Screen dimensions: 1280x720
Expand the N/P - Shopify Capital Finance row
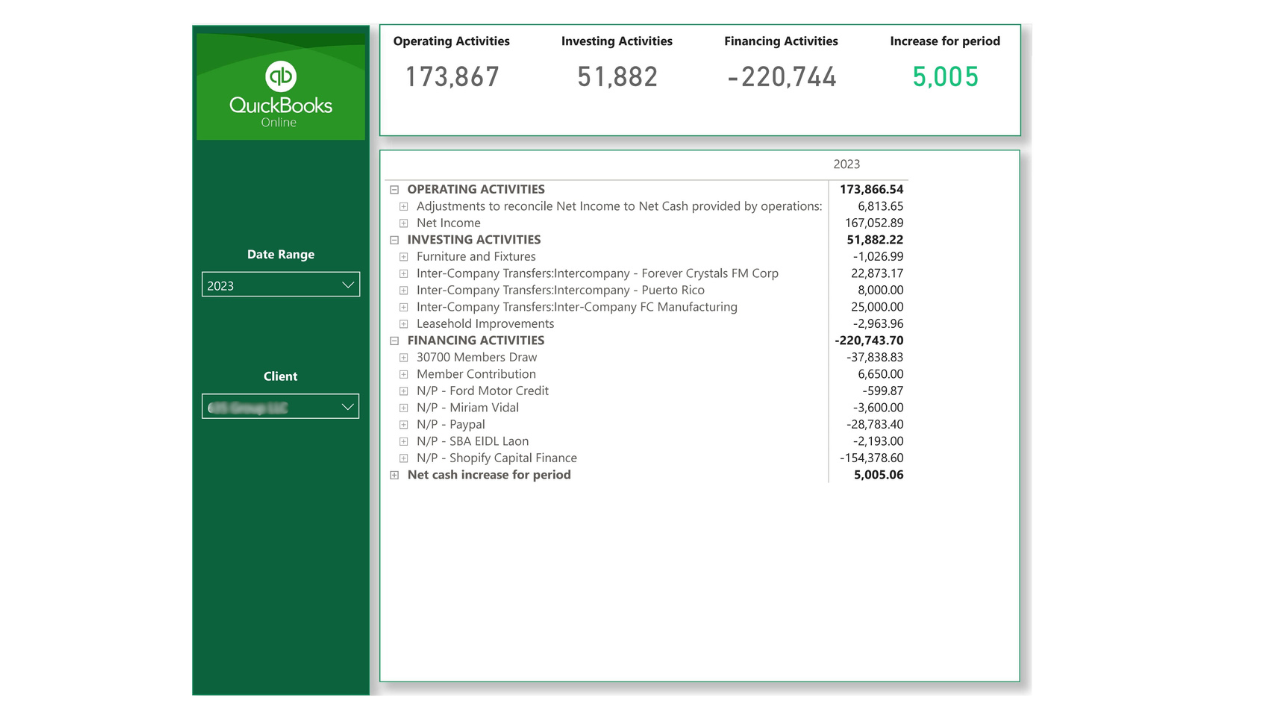point(403,458)
